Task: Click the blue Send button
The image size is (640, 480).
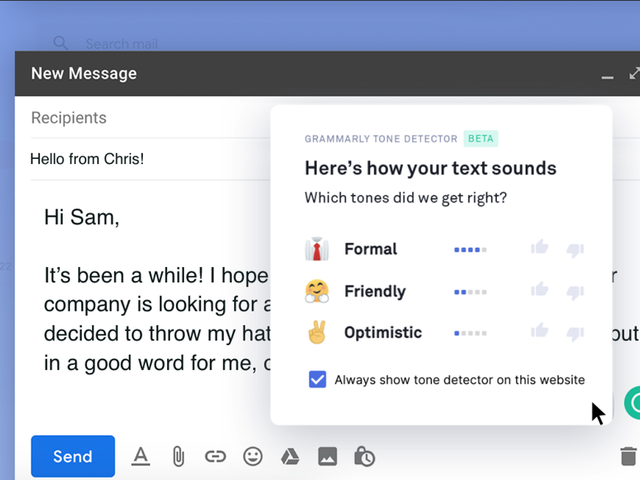Action: [x=73, y=456]
